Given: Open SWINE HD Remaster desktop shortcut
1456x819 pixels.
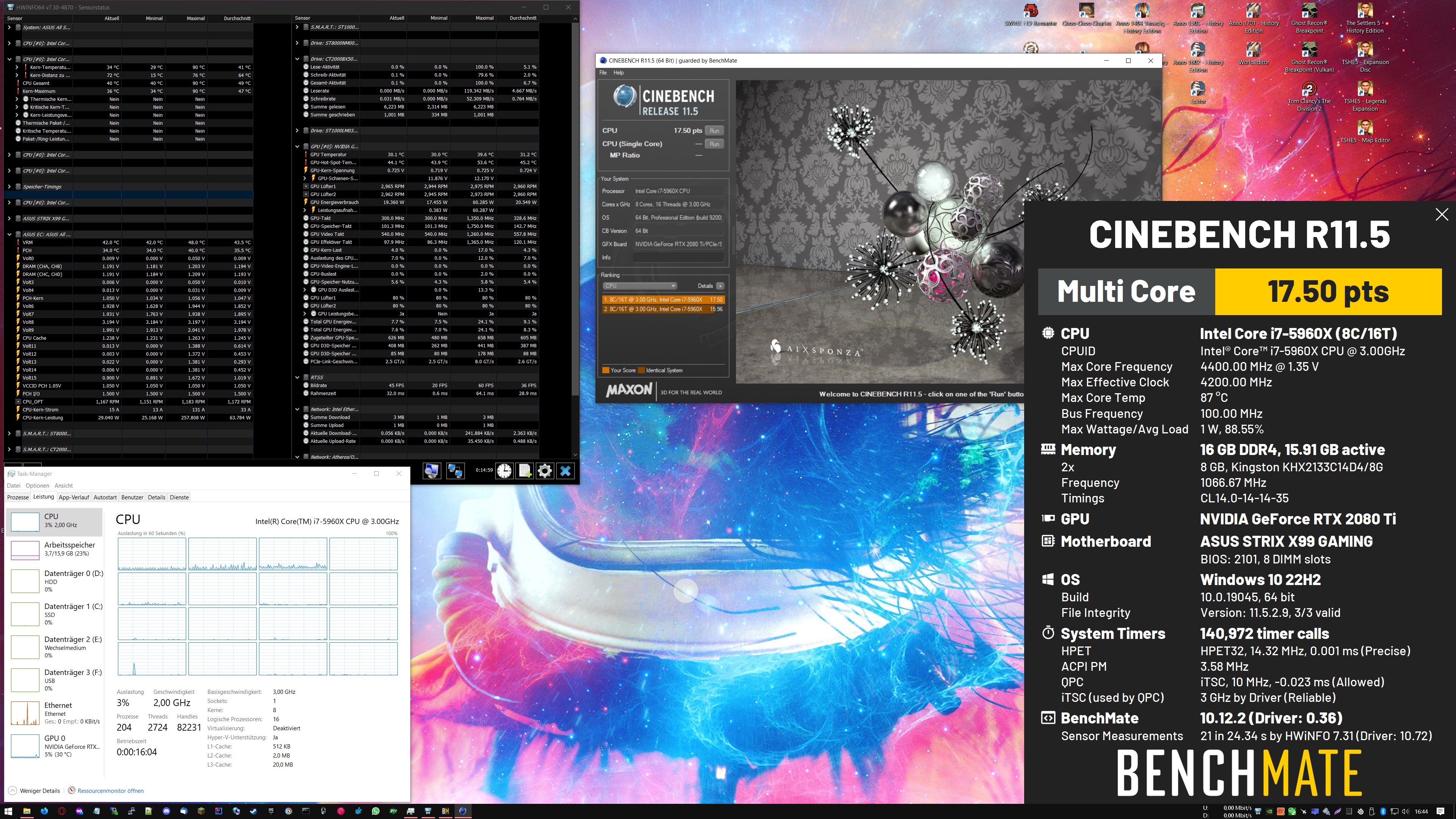Looking at the screenshot, I should point(1031,15).
